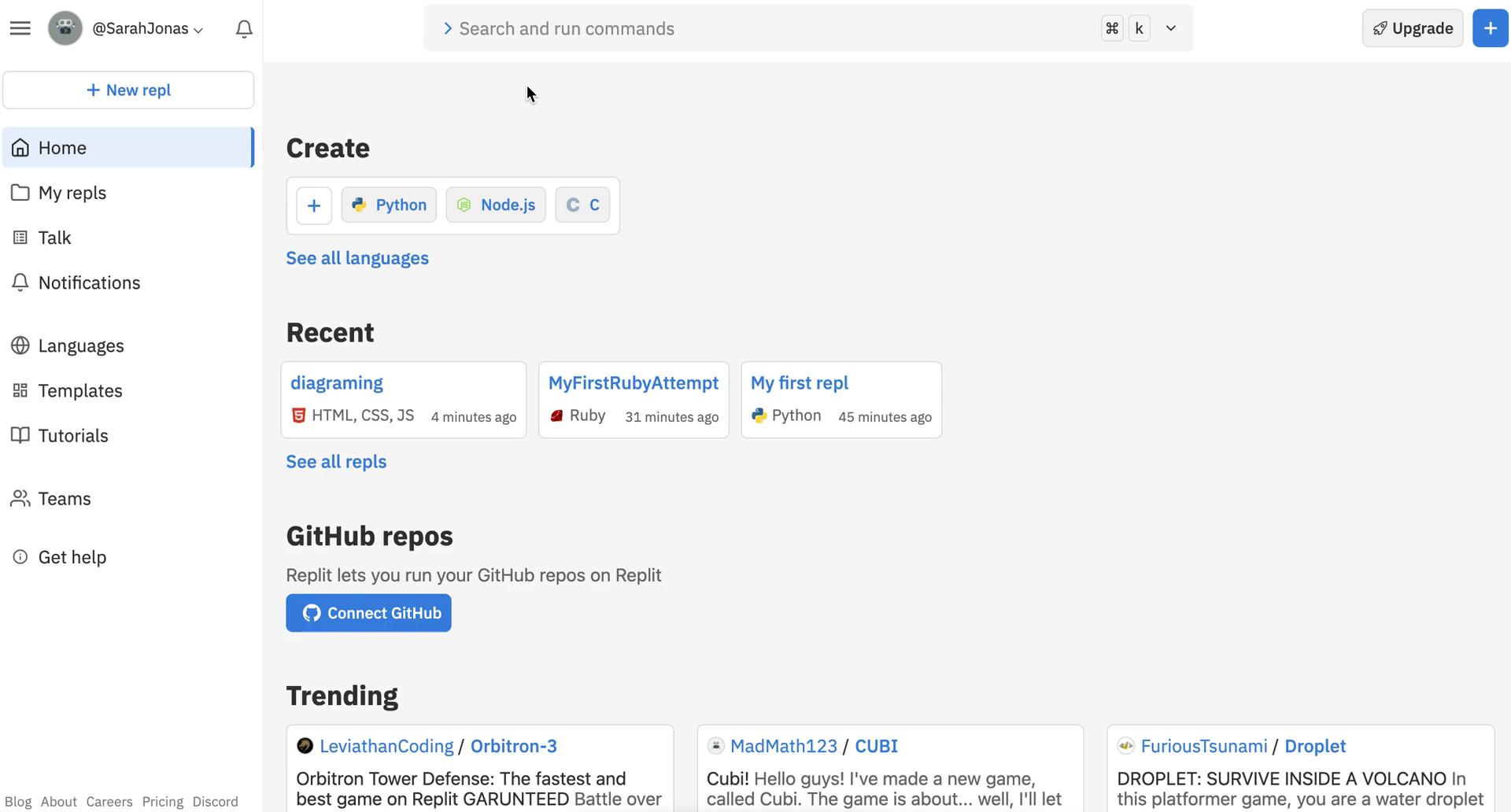Toggle the sidebar with the hamburger icon
Viewport: 1511px width, 812px height.
[20, 28]
